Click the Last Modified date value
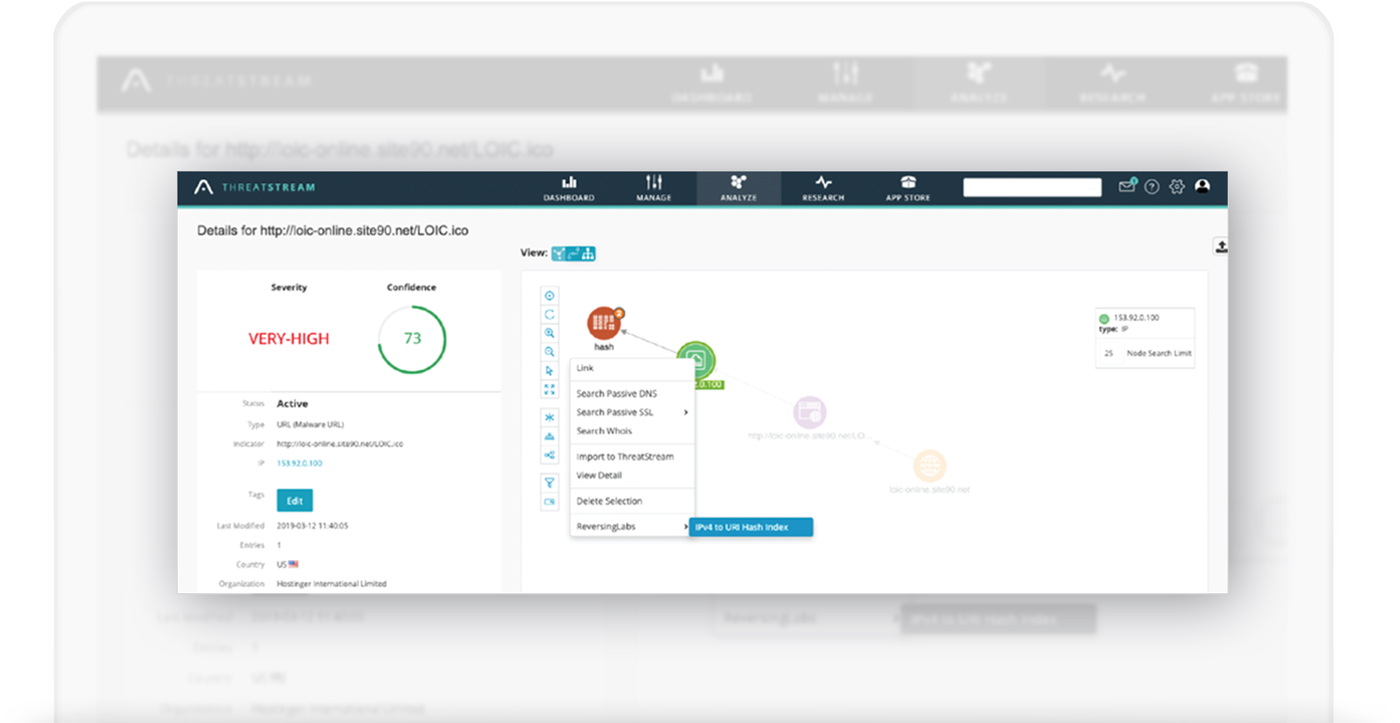The image size is (1400, 723). (312, 525)
